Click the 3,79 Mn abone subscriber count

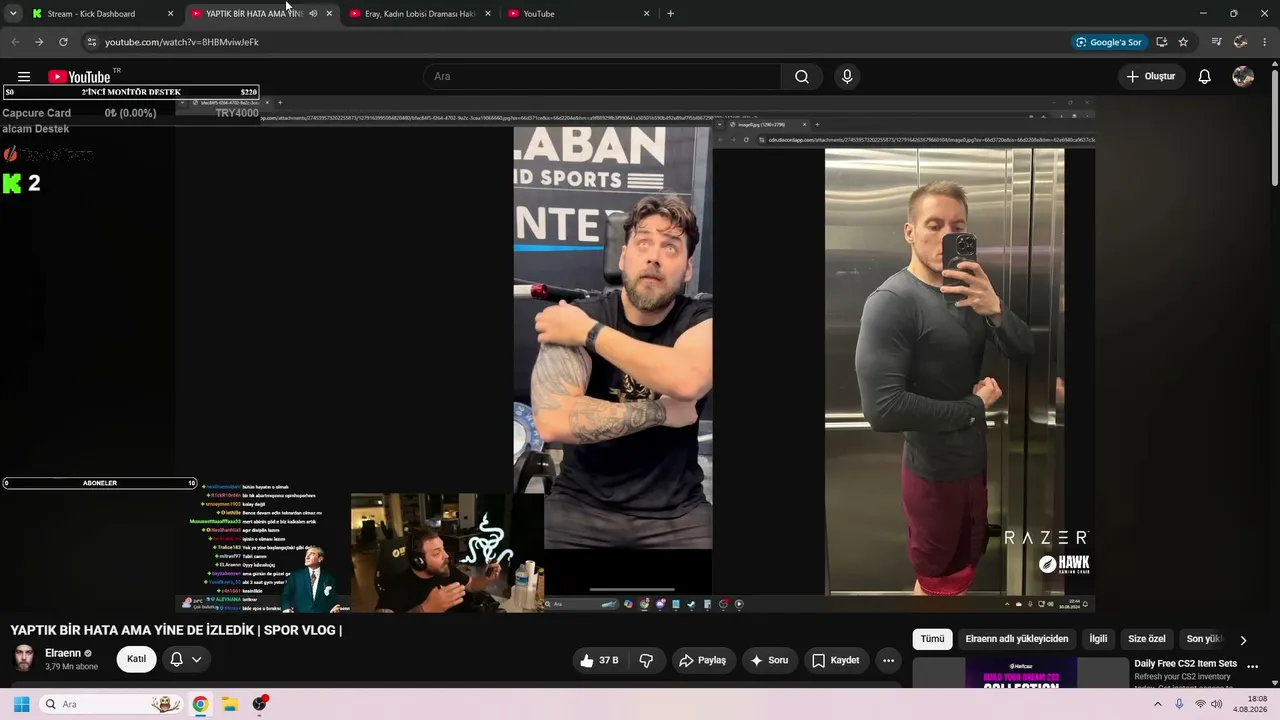(x=72, y=667)
